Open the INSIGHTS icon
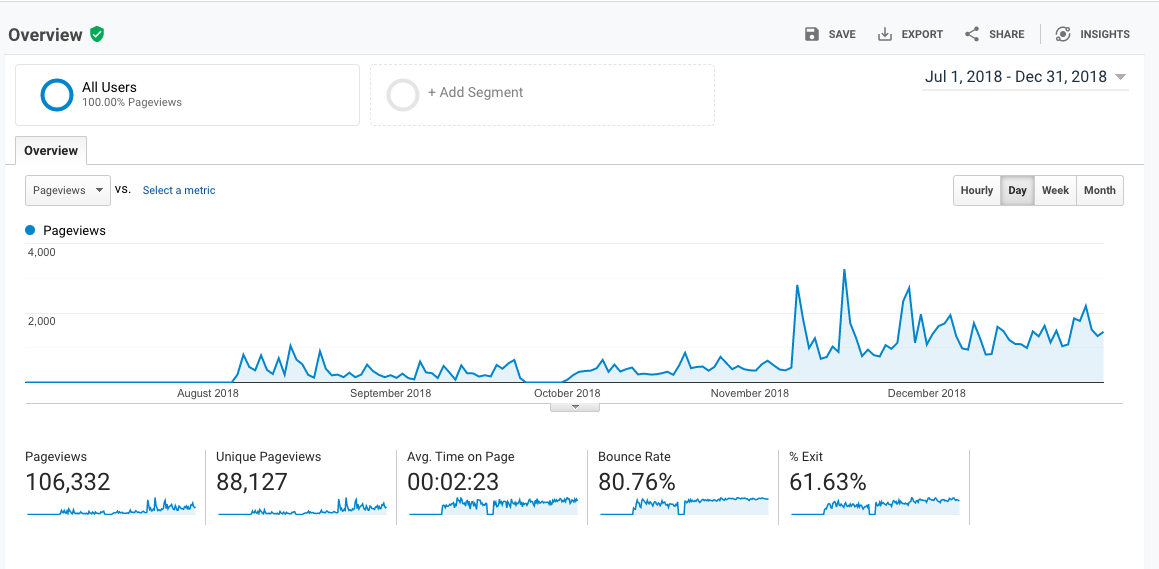Screen dimensions: 1159x569 [x=1063, y=34]
